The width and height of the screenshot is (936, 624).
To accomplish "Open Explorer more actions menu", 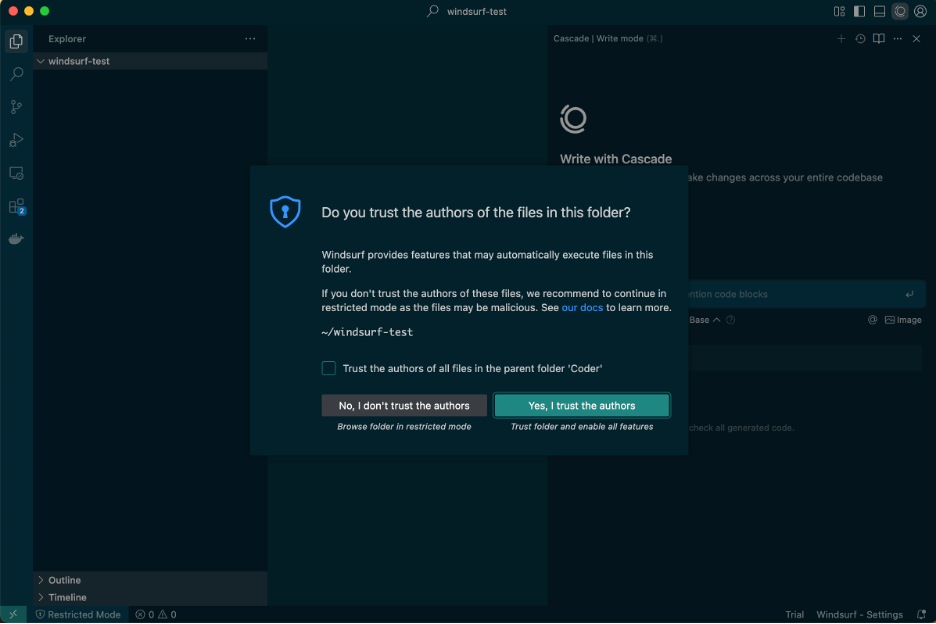I will (x=250, y=39).
